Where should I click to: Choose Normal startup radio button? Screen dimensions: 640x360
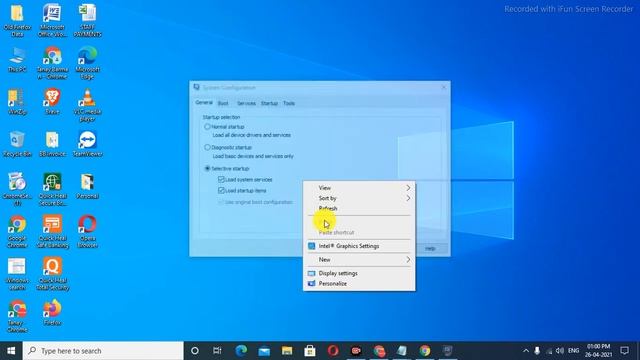pyautogui.click(x=207, y=127)
